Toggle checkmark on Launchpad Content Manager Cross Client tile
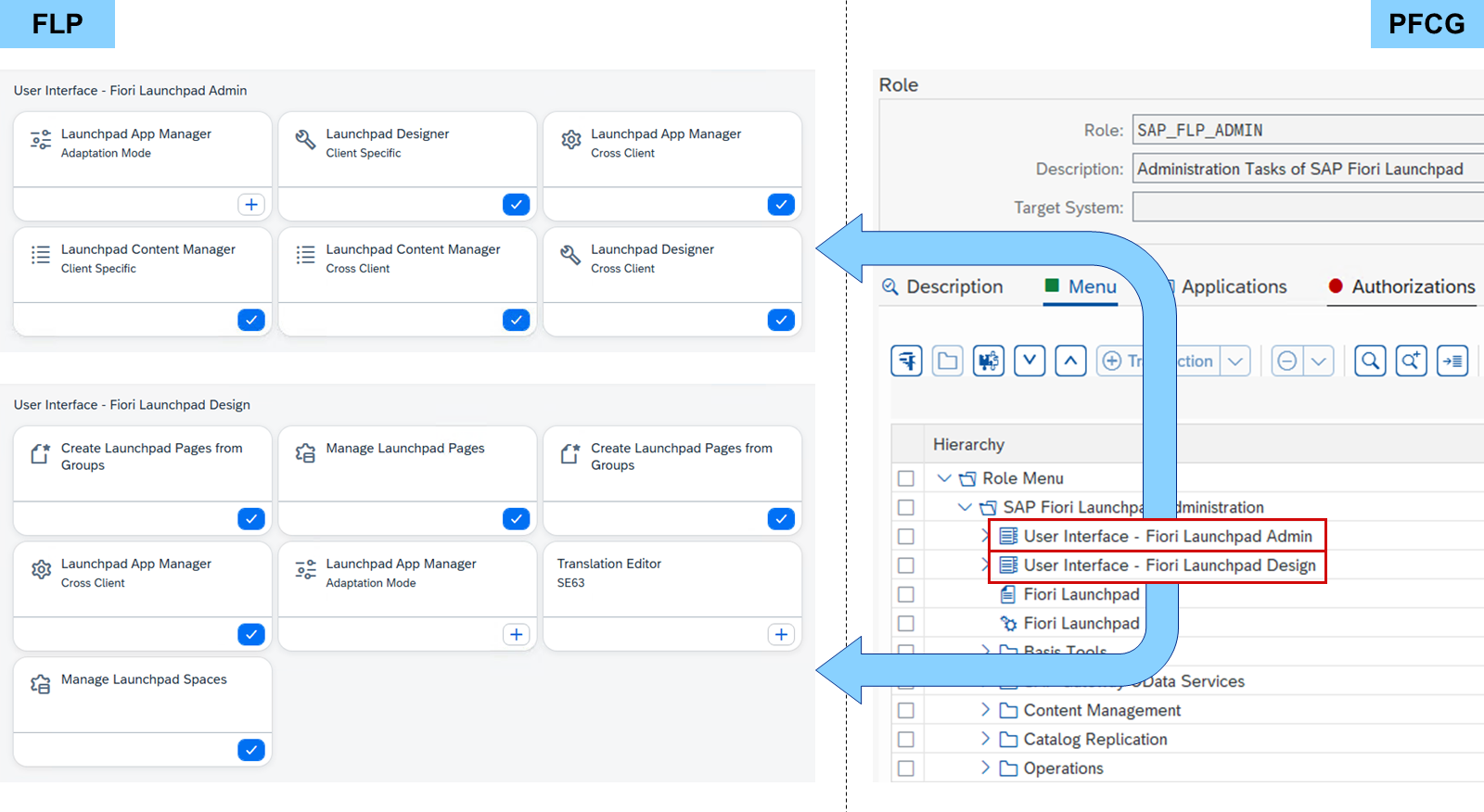The image size is (1484, 812). point(517,320)
